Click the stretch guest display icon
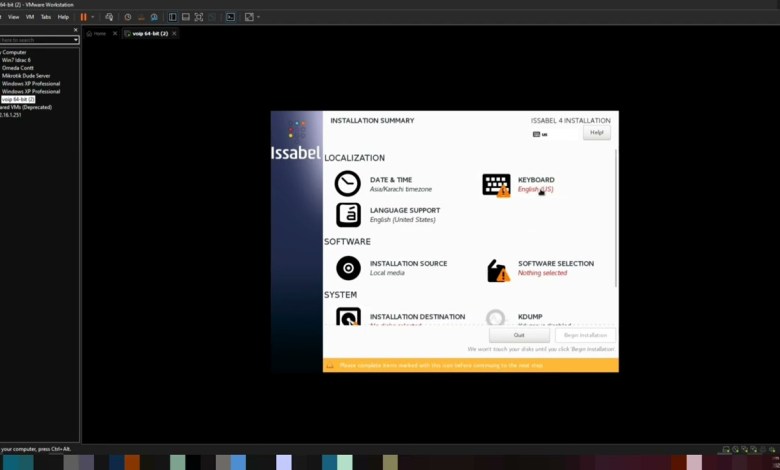Viewport: 780px width, 470px height. pyautogui.click(x=249, y=17)
